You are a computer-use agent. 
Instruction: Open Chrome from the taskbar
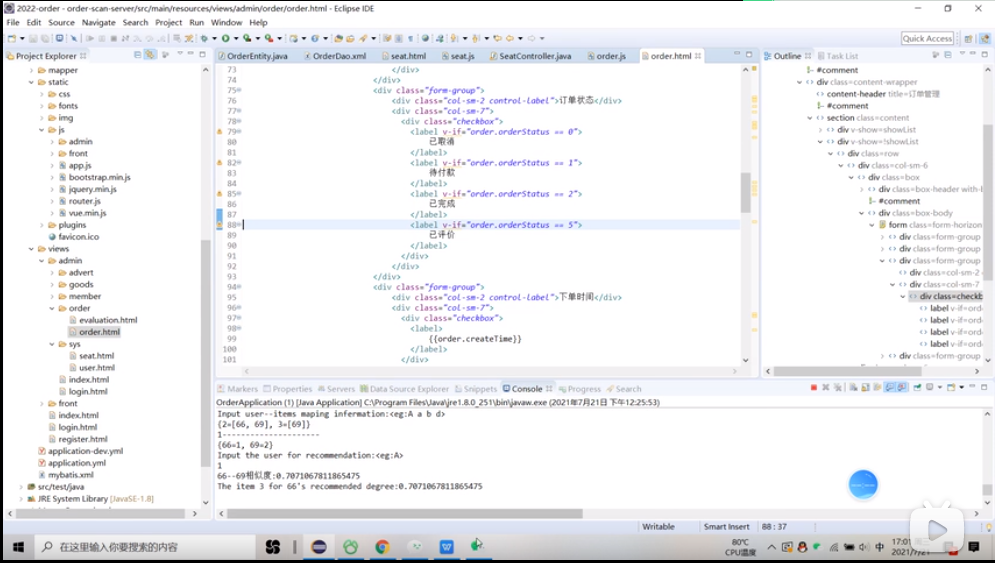pyautogui.click(x=382, y=546)
